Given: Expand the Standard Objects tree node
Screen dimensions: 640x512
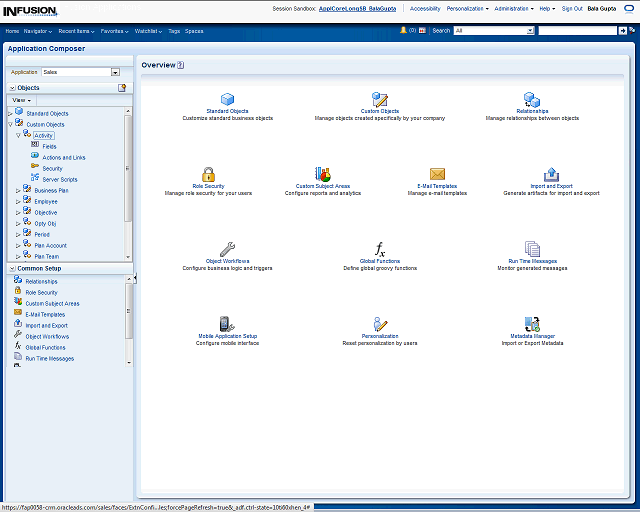Looking at the screenshot, I should point(11,113).
